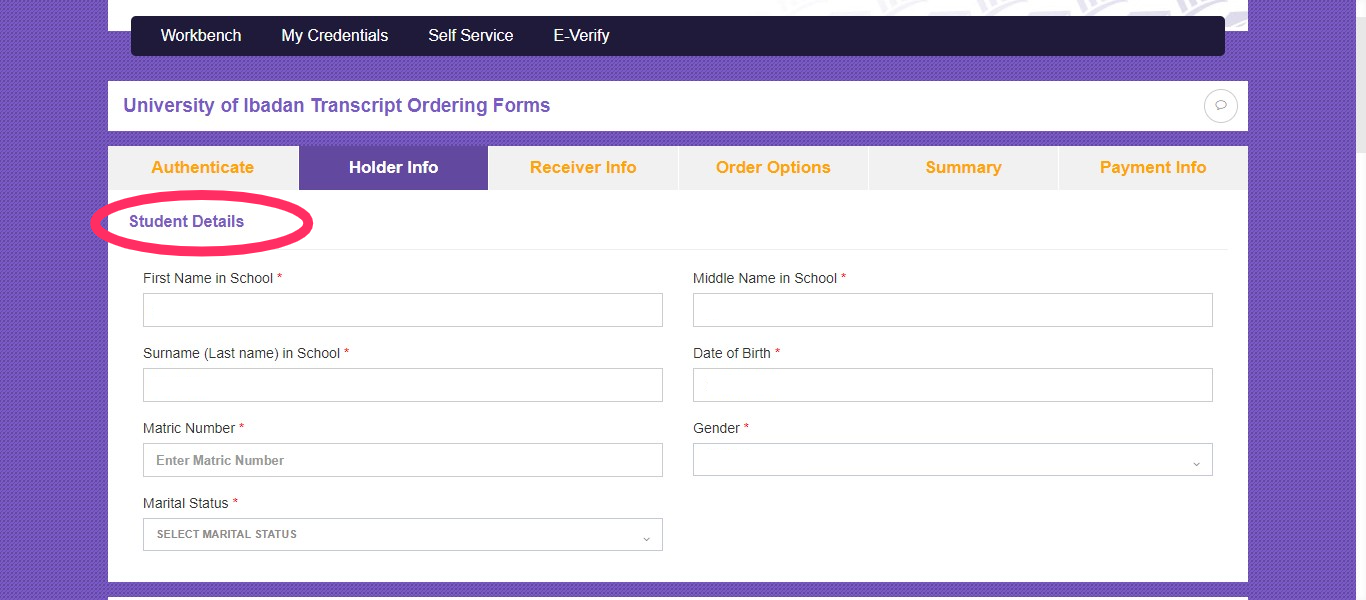The height and width of the screenshot is (600, 1366).
Task: Click the Middle Name in School field
Action: click(952, 310)
